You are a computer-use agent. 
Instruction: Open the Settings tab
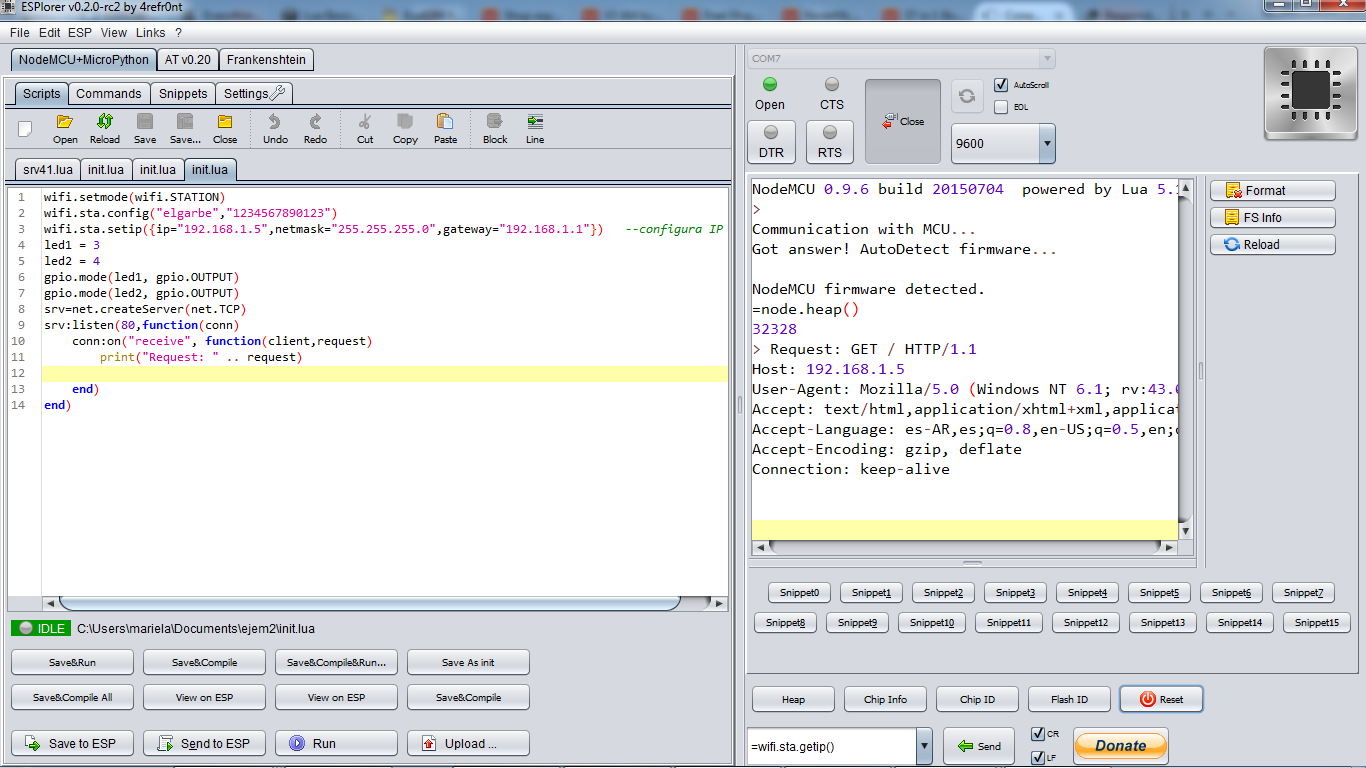pyautogui.click(x=255, y=94)
